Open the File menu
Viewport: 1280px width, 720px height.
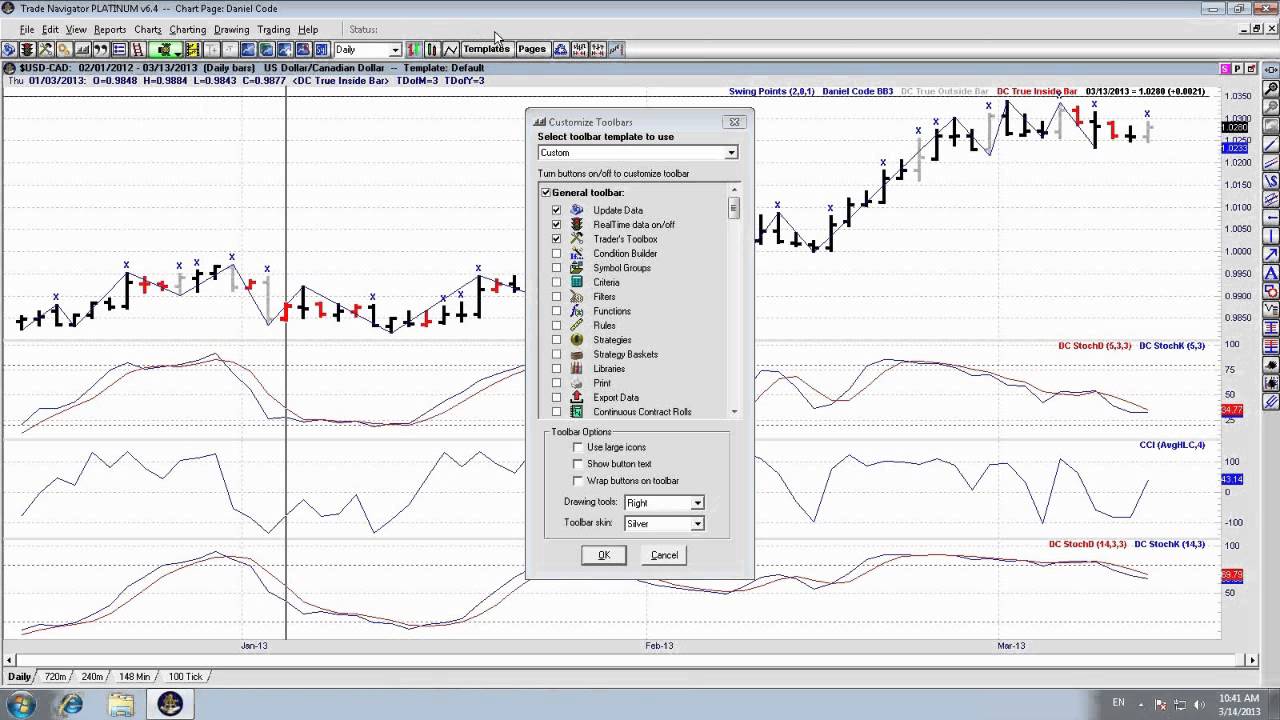click(x=27, y=30)
